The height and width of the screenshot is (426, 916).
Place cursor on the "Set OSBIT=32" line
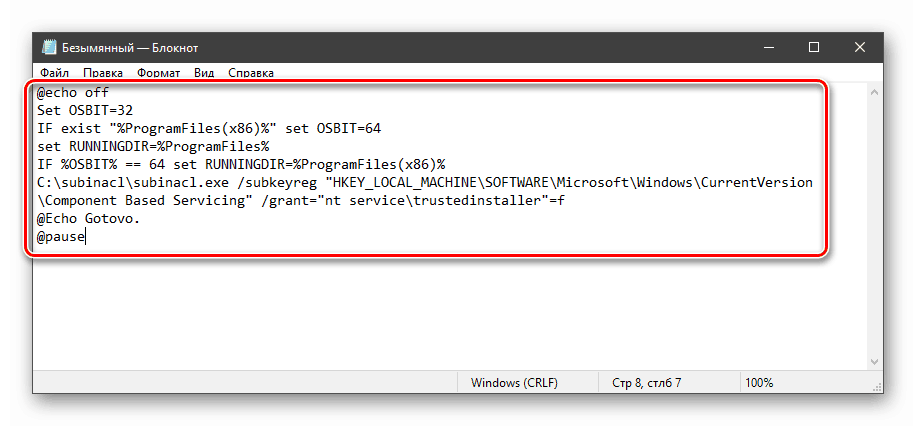tap(83, 110)
